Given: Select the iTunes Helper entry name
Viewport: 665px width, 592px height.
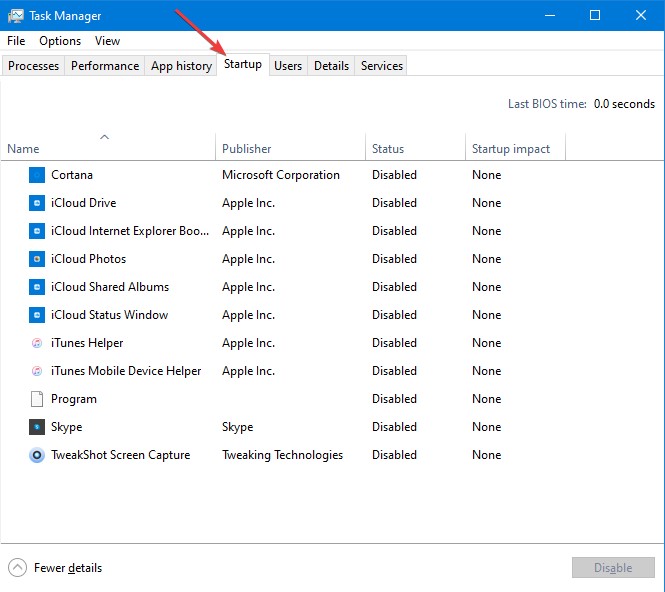Looking at the screenshot, I should click(x=87, y=343).
